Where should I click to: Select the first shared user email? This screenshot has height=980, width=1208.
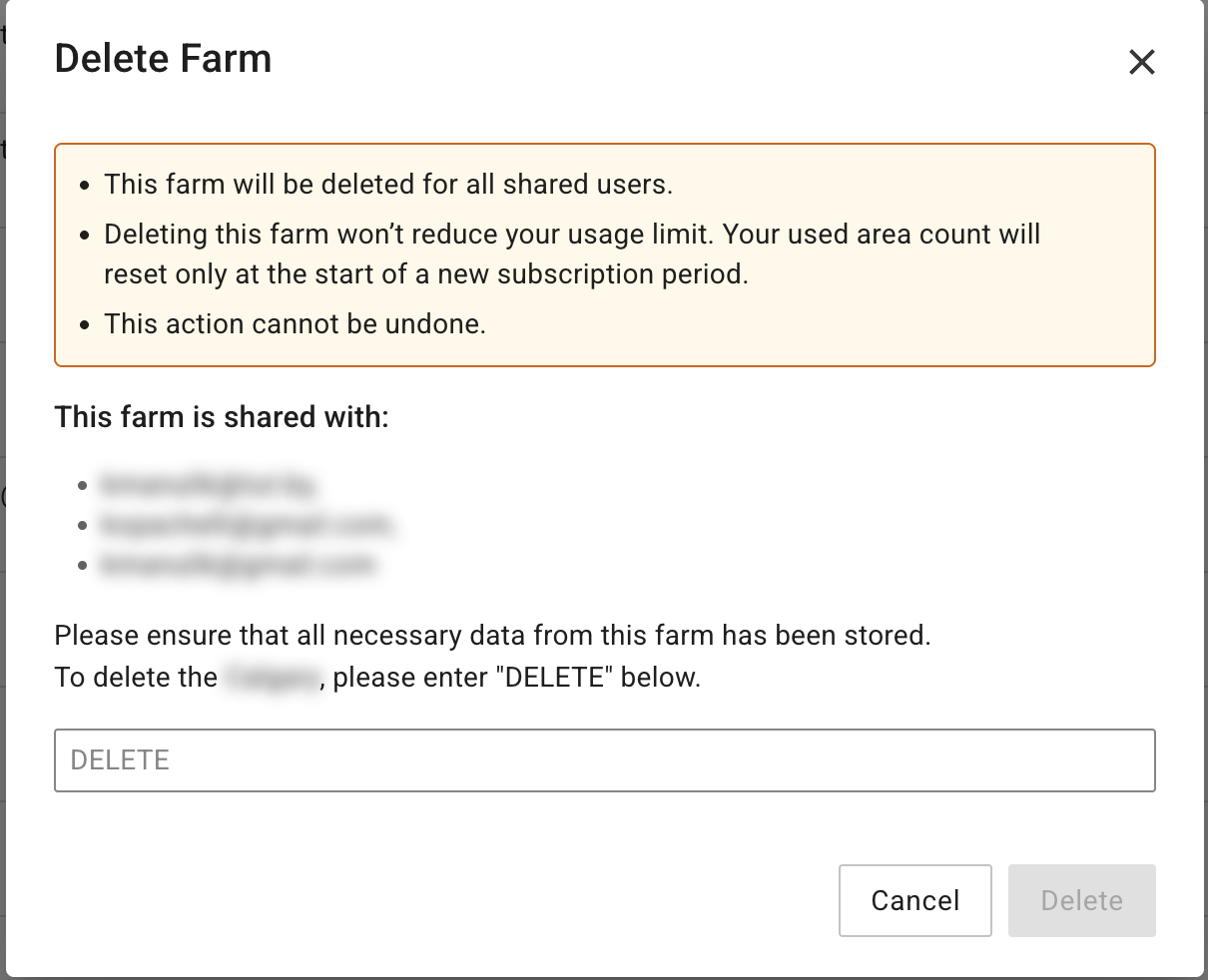(x=208, y=485)
